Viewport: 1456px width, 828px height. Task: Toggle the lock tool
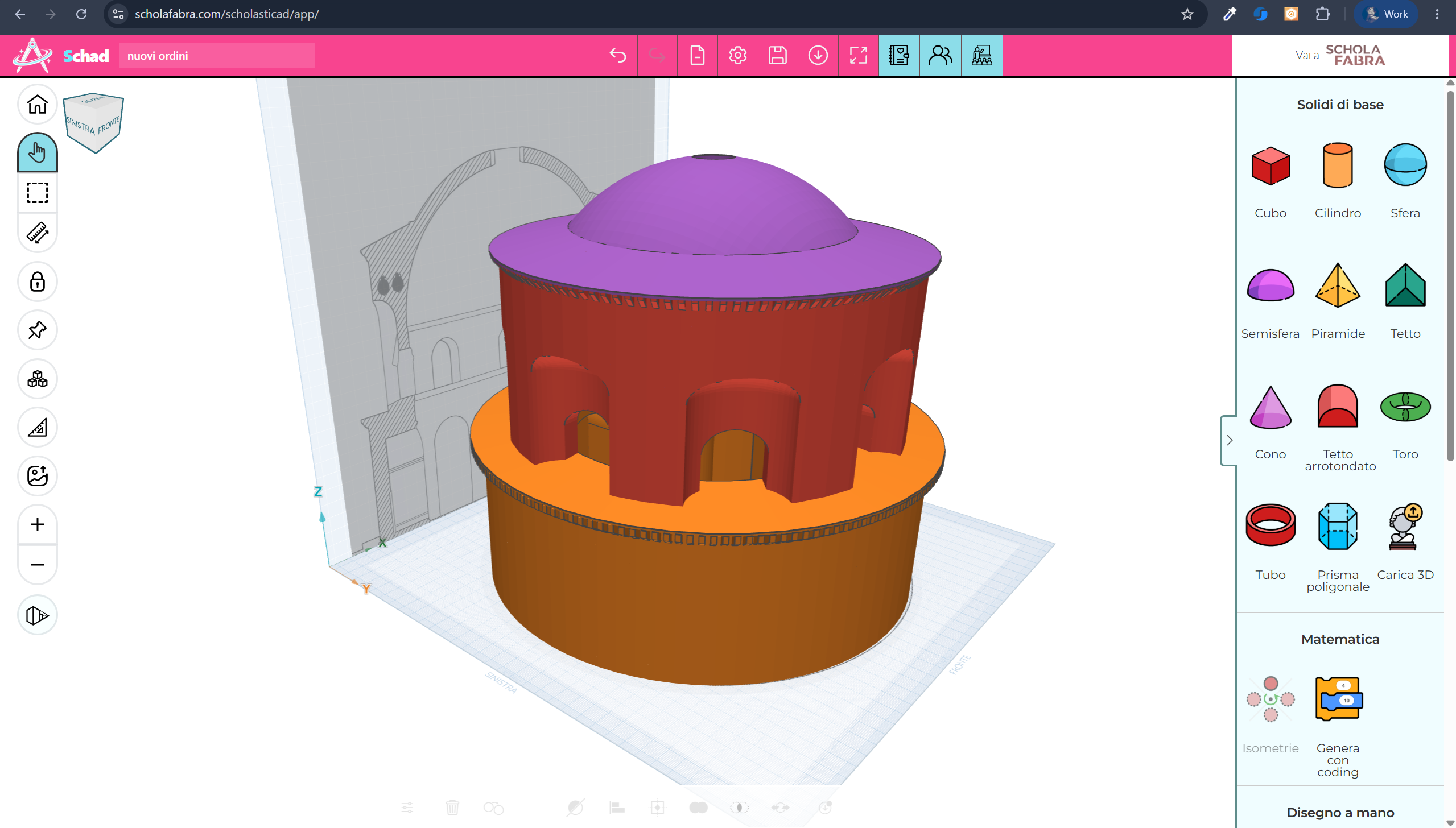pos(38,281)
